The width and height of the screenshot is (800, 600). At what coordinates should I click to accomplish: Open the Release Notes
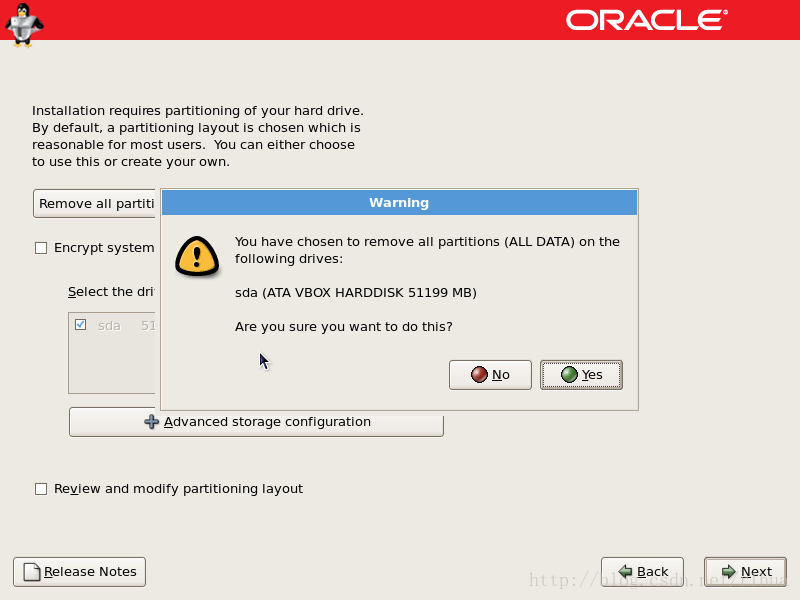pos(80,572)
